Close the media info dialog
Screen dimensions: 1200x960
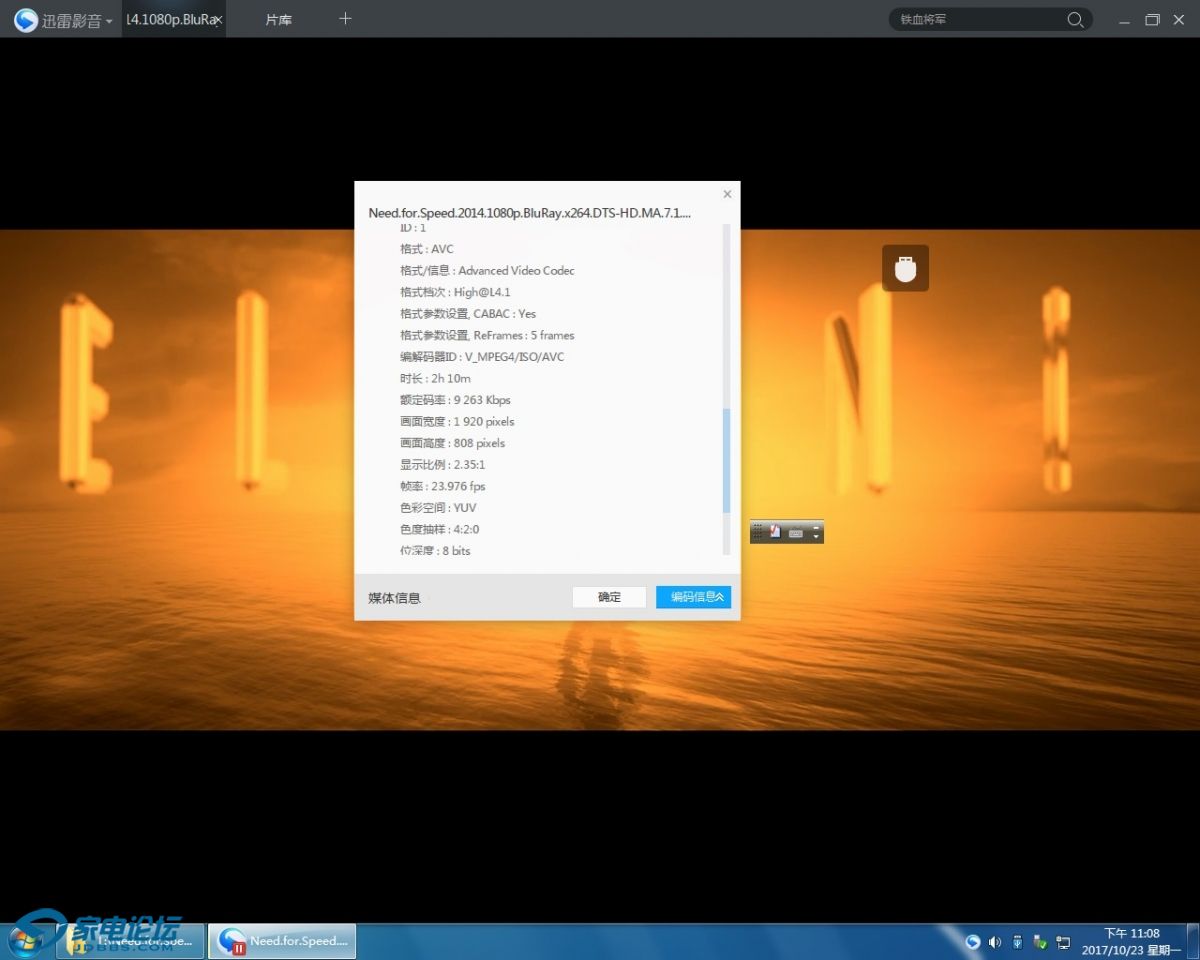[x=727, y=194]
